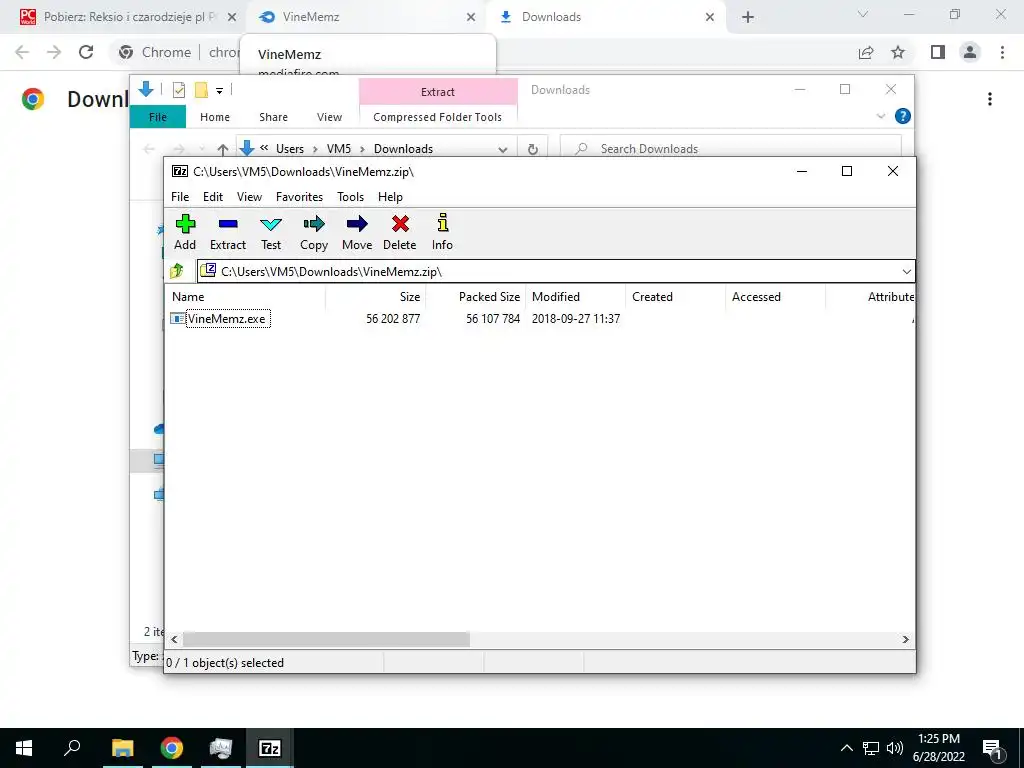Click the Copy toolbar button in 7-Zip
This screenshot has height=768, width=1024.
tap(313, 232)
